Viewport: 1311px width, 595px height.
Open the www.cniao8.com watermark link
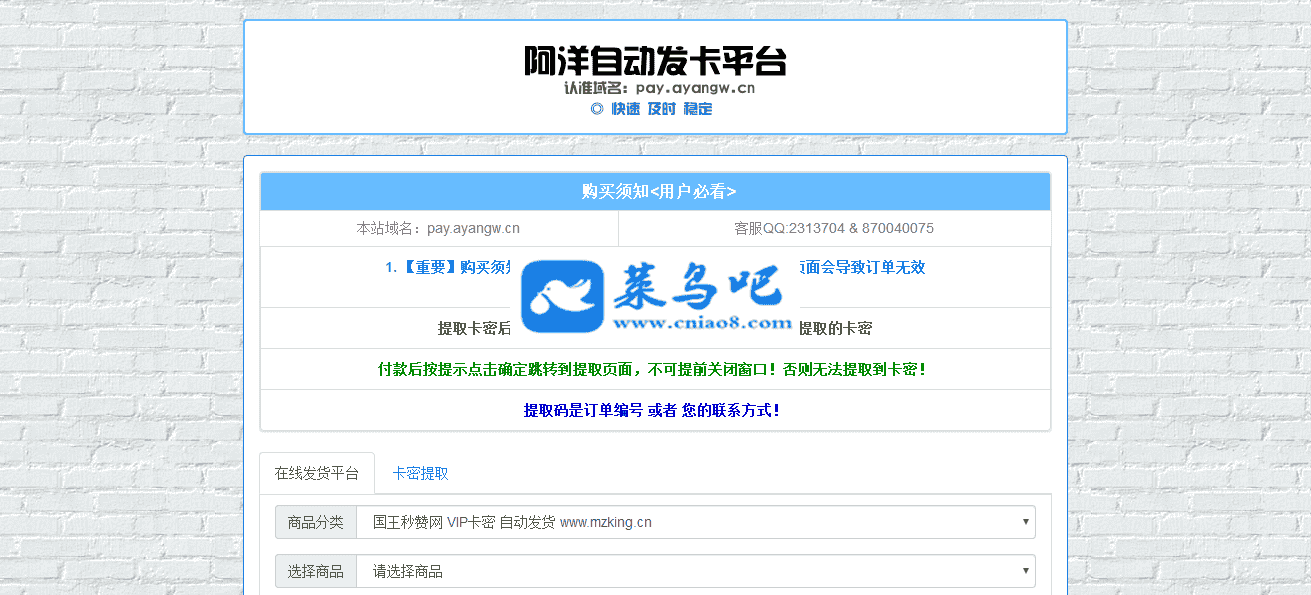click(x=702, y=323)
